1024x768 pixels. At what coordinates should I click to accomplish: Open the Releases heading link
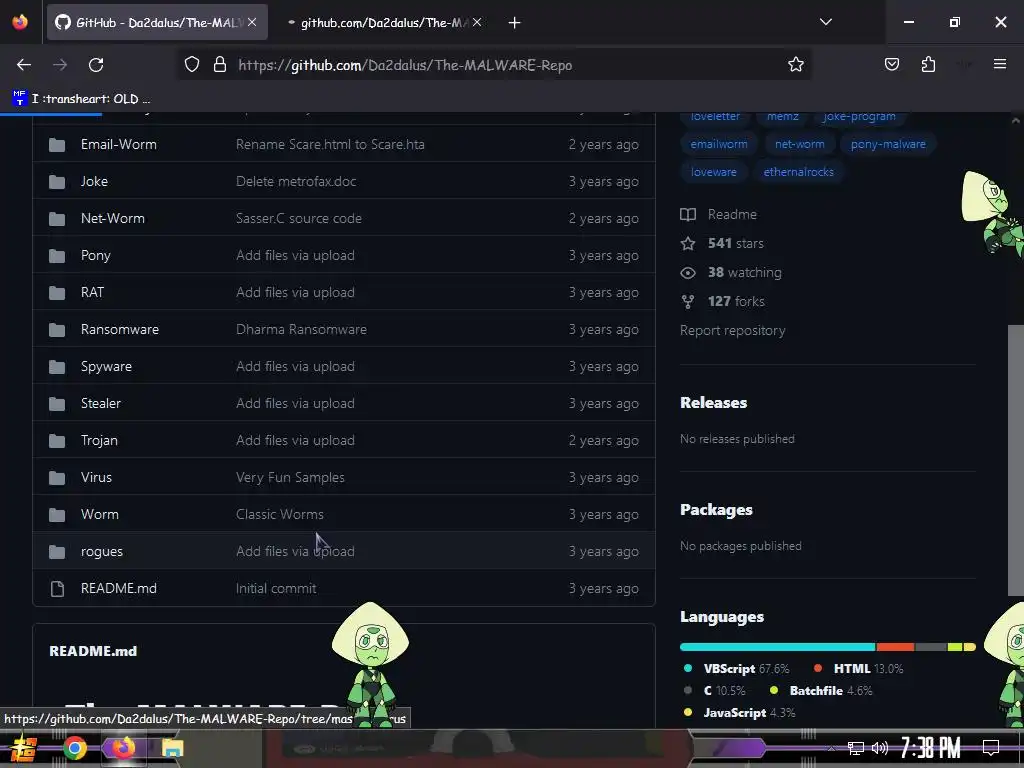tap(713, 402)
